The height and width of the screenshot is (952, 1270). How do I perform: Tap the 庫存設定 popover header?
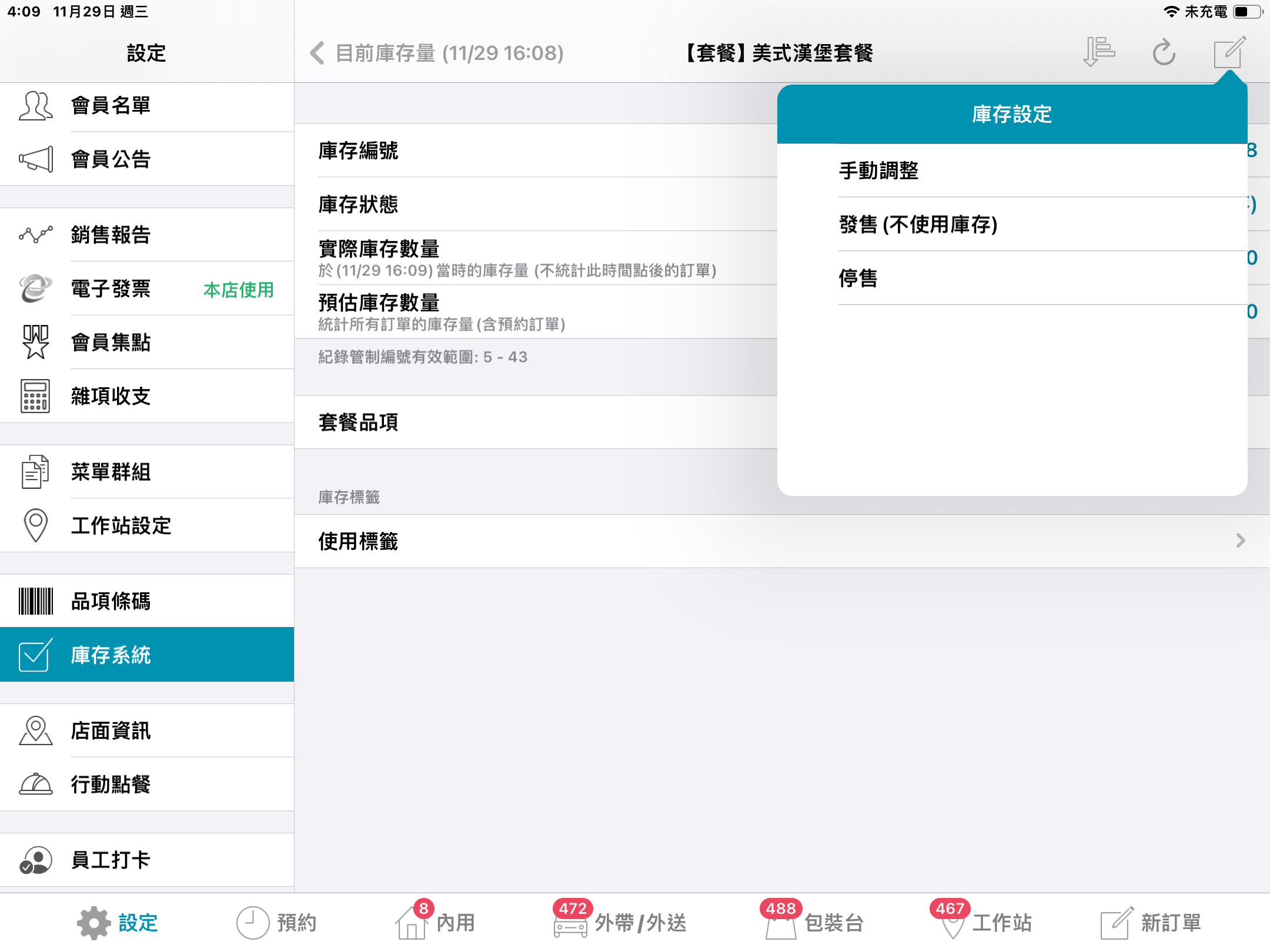(x=1012, y=114)
